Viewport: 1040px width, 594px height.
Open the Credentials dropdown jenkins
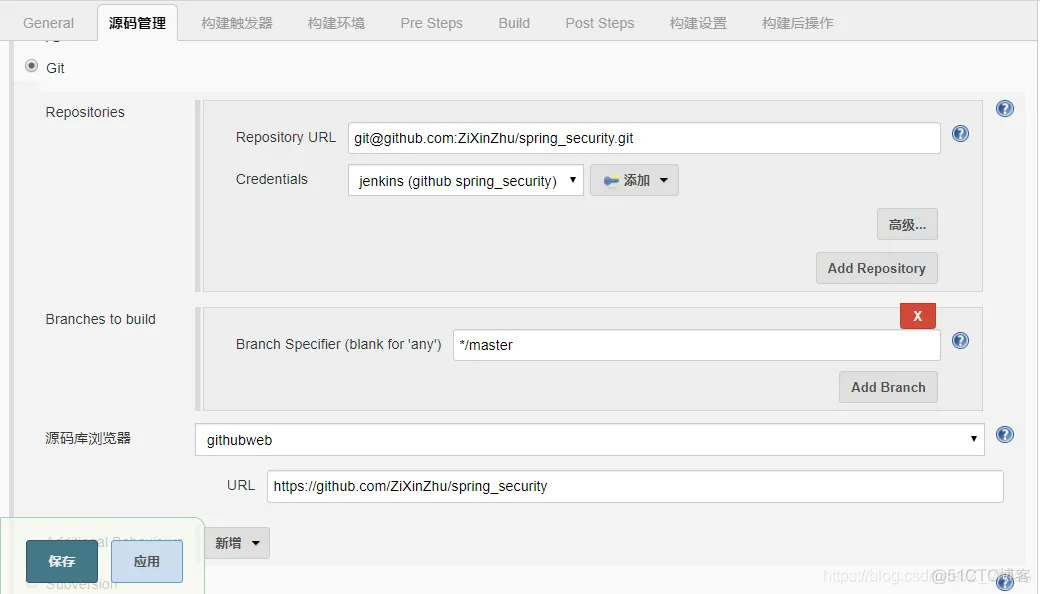[466, 180]
